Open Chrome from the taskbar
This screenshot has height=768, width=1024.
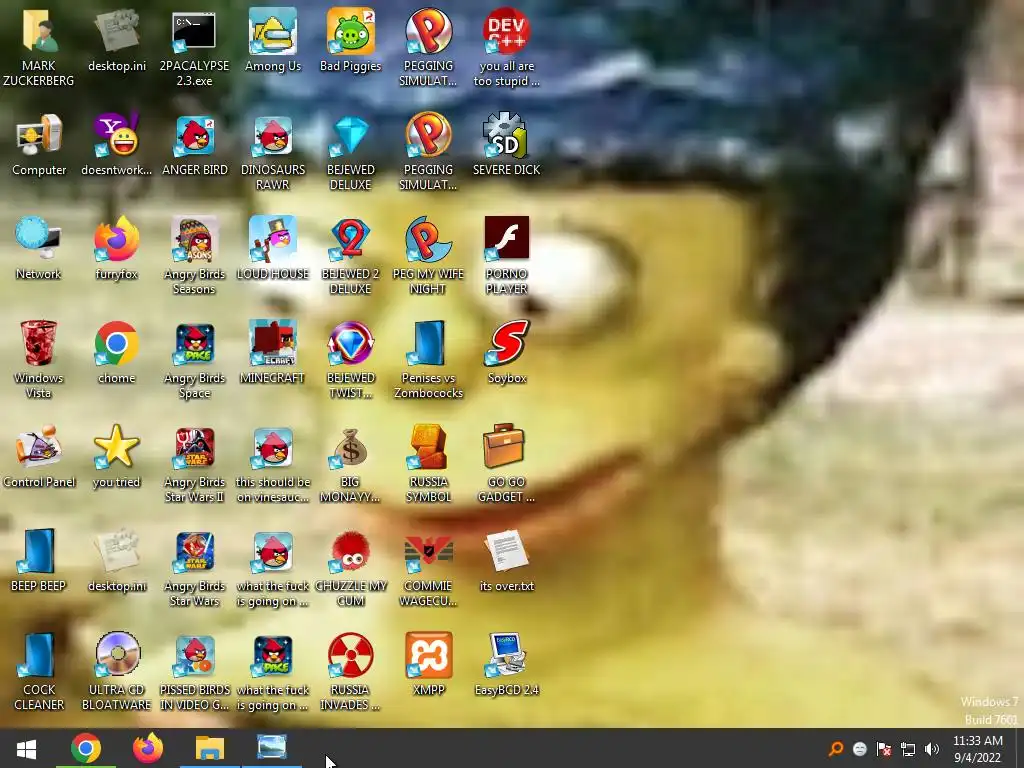point(86,748)
